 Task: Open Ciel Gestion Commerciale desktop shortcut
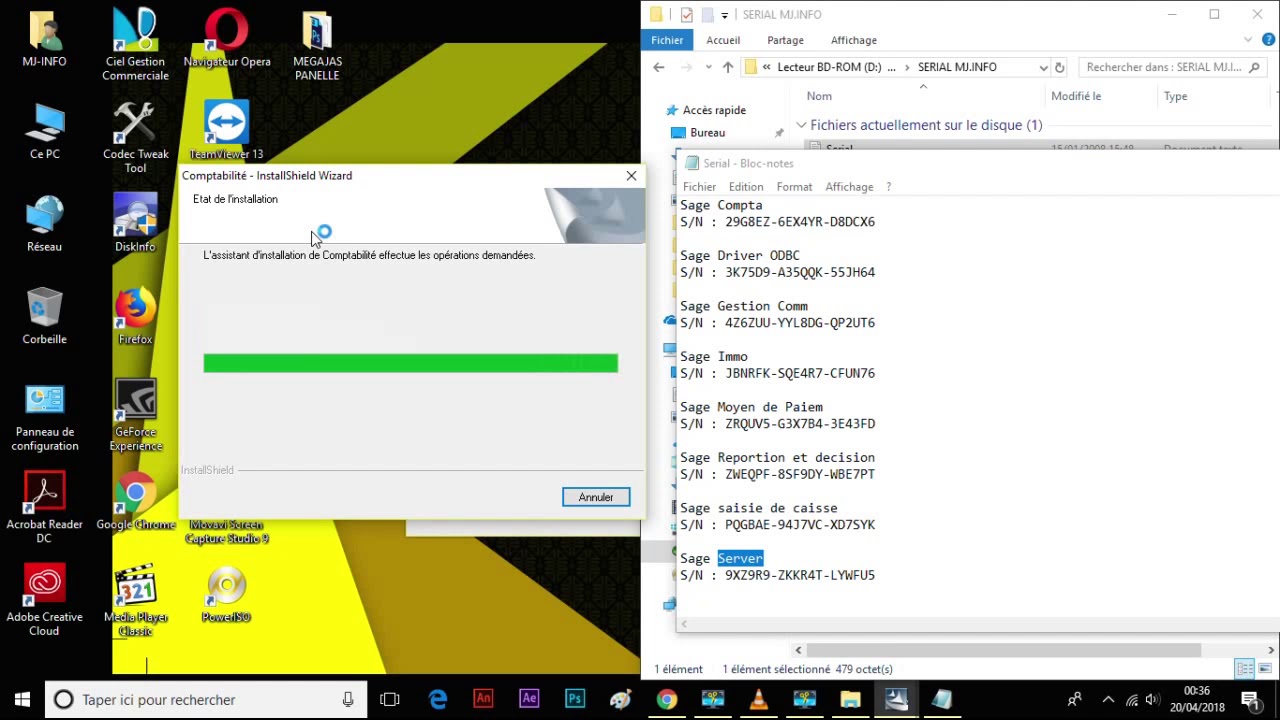[135, 45]
